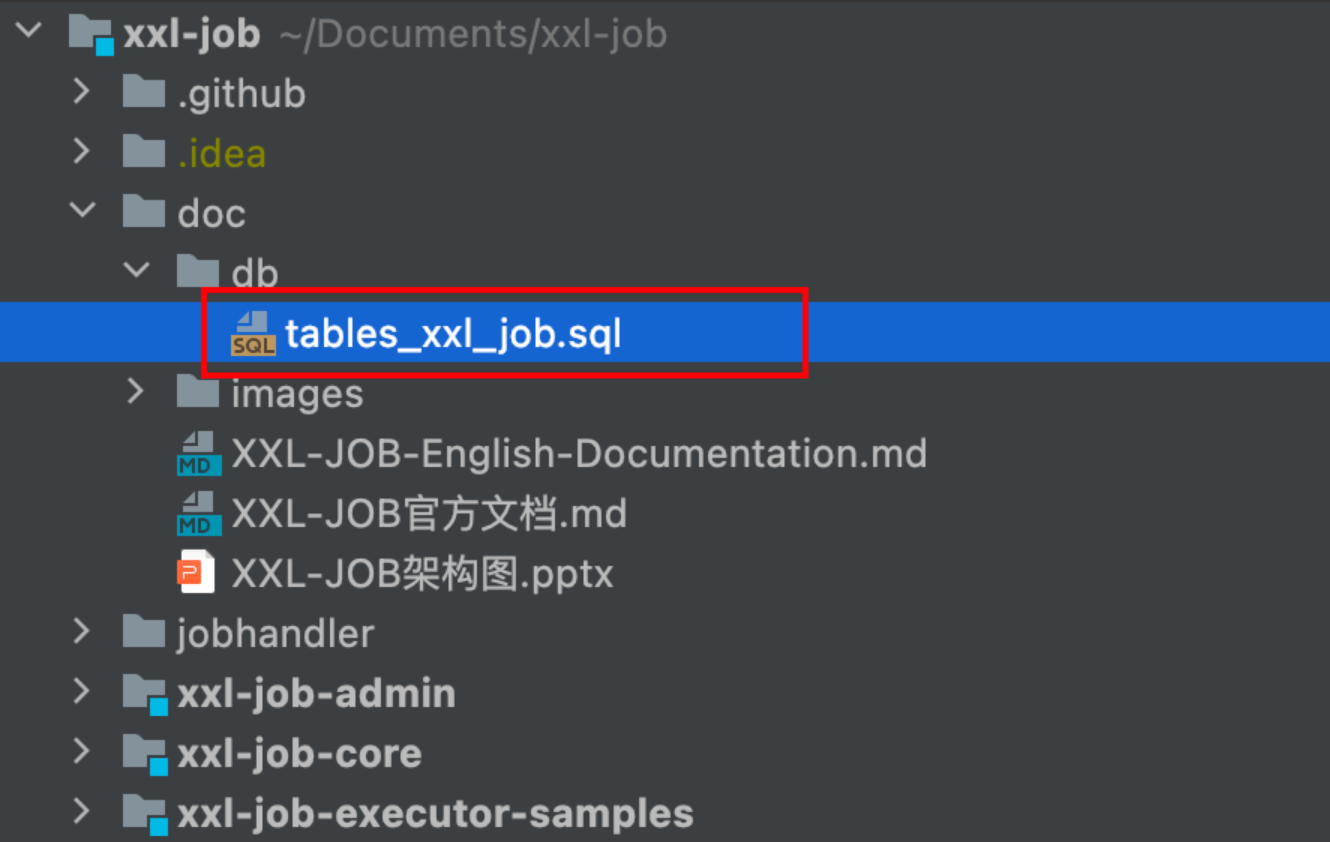Viewport: 1330px width, 842px height.
Task: Expand the jobhandler folder
Action: [83, 632]
